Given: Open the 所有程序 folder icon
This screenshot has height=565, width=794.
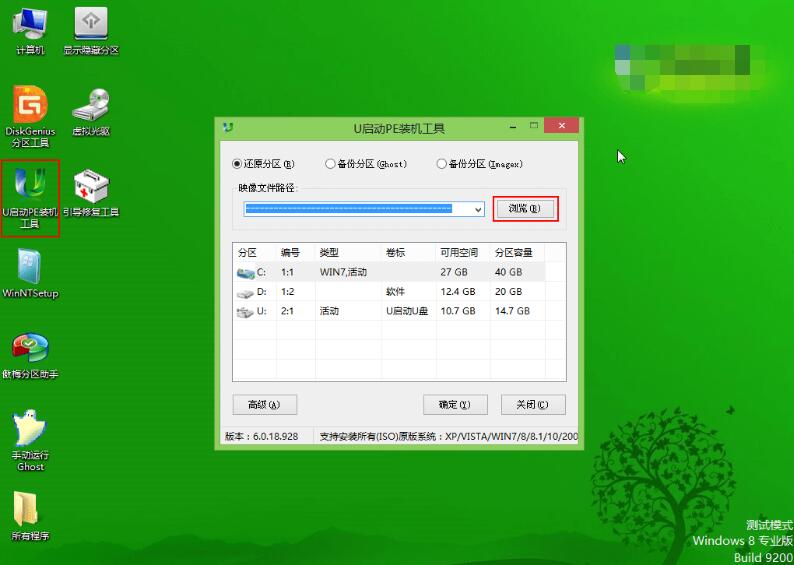Looking at the screenshot, I should 30,516.
